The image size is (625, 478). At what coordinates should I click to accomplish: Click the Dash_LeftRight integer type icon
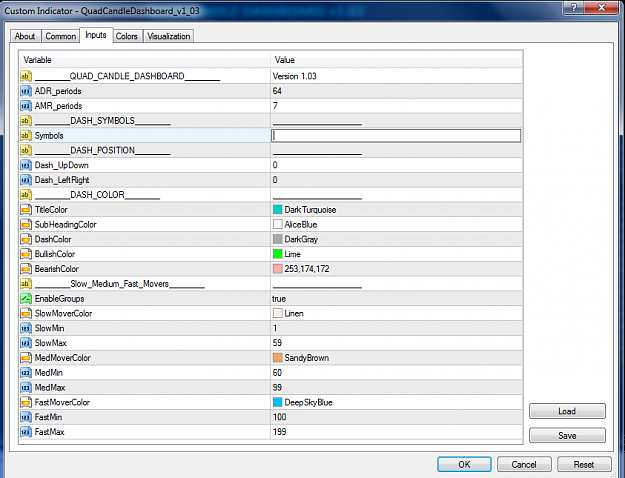[x=26, y=180]
